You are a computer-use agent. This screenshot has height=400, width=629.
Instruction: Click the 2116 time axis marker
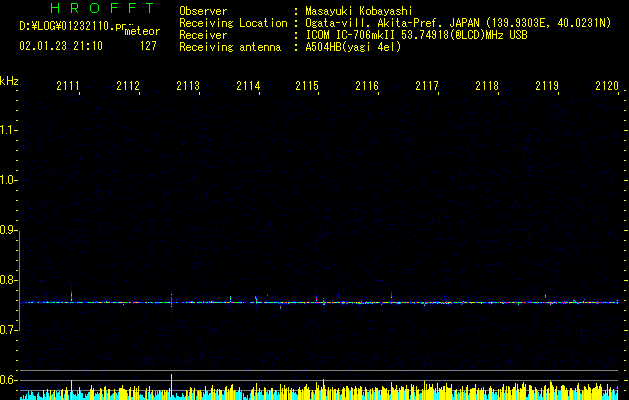point(367,86)
